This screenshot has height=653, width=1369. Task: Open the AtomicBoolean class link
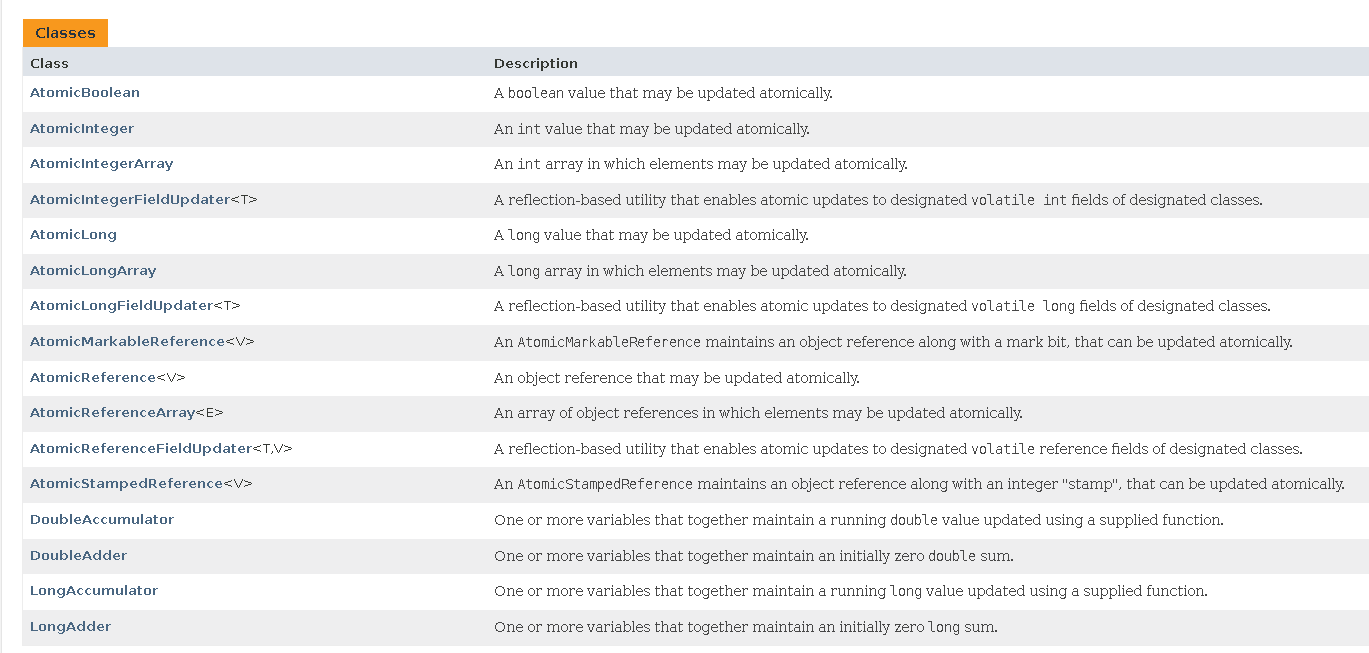(85, 92)
